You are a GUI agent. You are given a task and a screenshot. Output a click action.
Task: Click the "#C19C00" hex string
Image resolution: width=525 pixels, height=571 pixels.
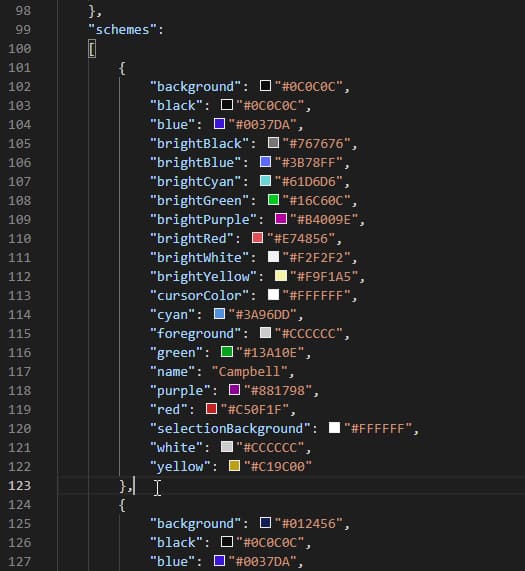click(278, 466)
